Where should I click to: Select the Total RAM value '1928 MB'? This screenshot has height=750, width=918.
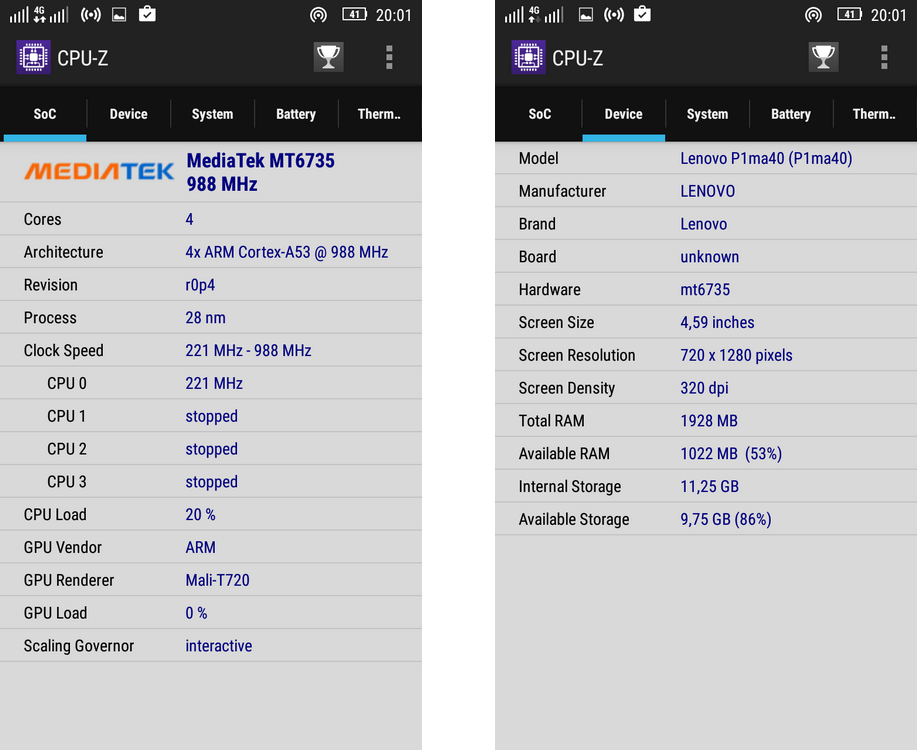(x=708, y=421)
